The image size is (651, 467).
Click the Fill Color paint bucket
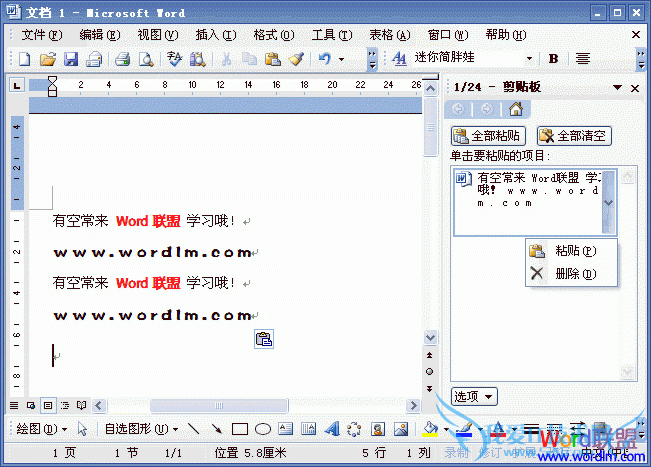[431, 429]
